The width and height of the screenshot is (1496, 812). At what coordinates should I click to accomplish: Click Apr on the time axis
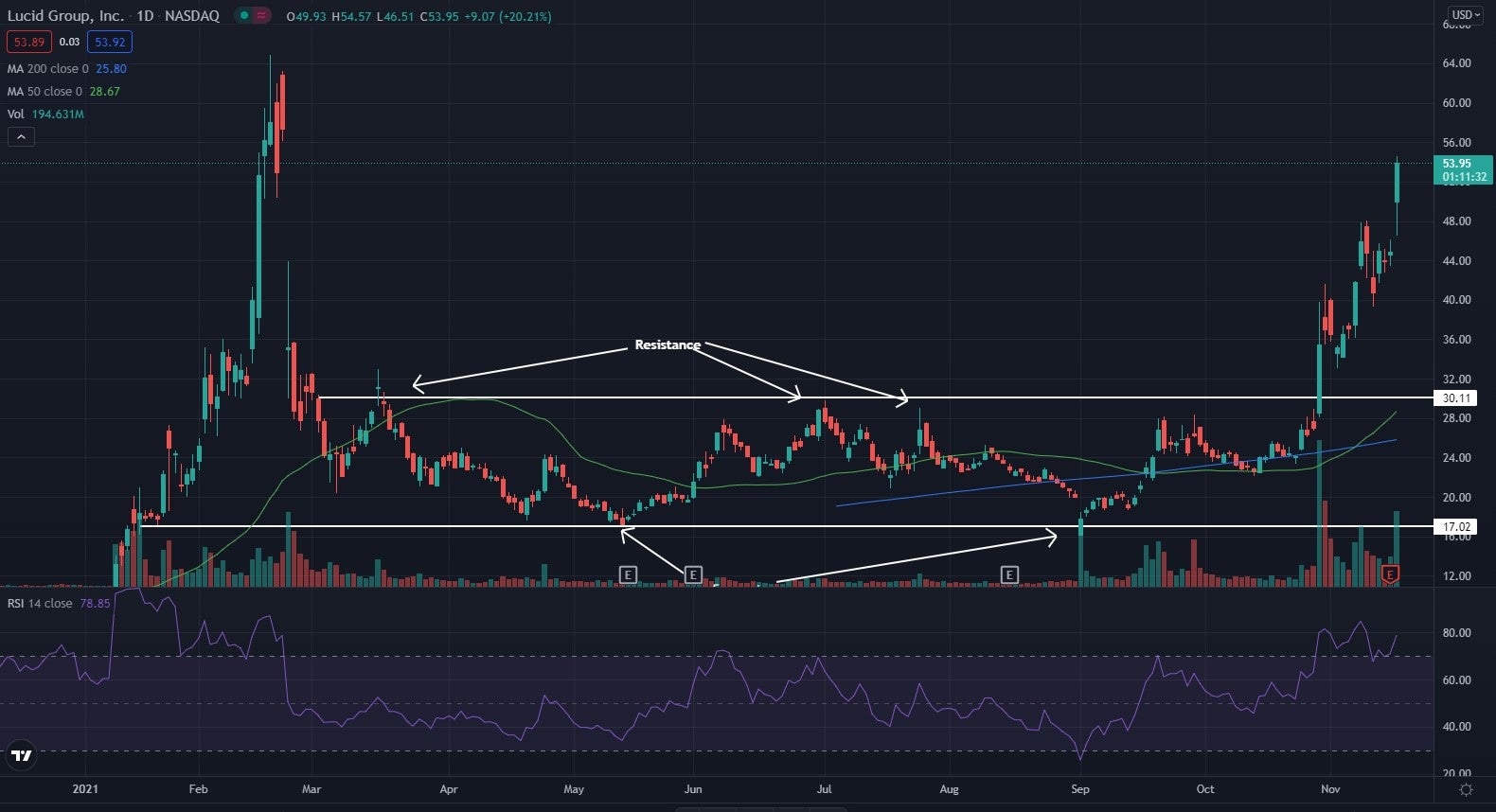pyautogui.click(x=449, y=789)
